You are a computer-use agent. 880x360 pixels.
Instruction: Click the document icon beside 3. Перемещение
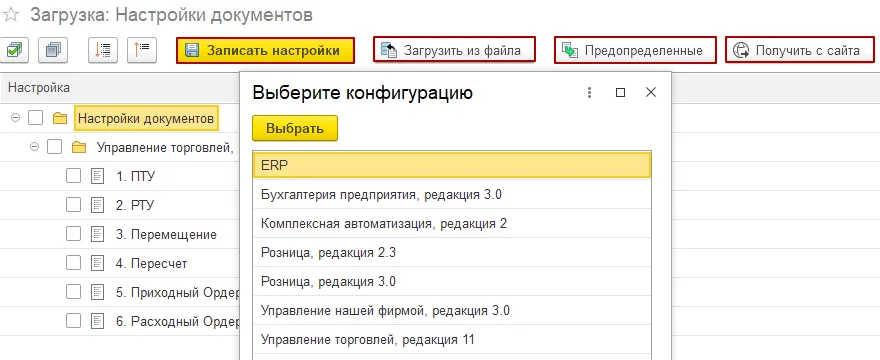click(98, 234)
